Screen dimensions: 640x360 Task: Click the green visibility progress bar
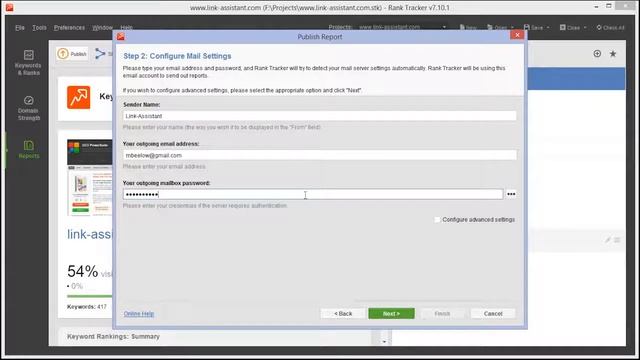click(90, 296)
